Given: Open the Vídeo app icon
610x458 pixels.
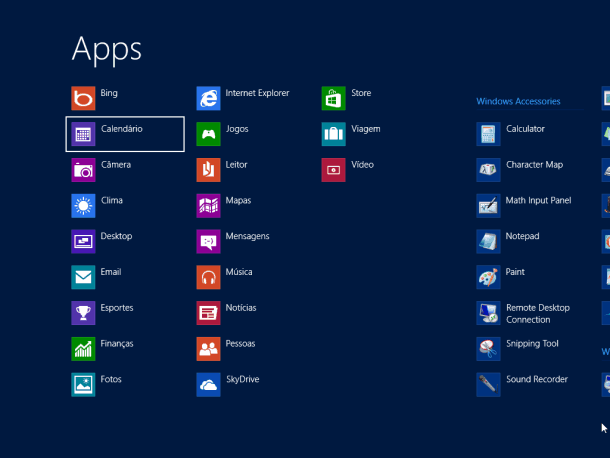Looking at the screenshot, I should (x=333, y=170).
